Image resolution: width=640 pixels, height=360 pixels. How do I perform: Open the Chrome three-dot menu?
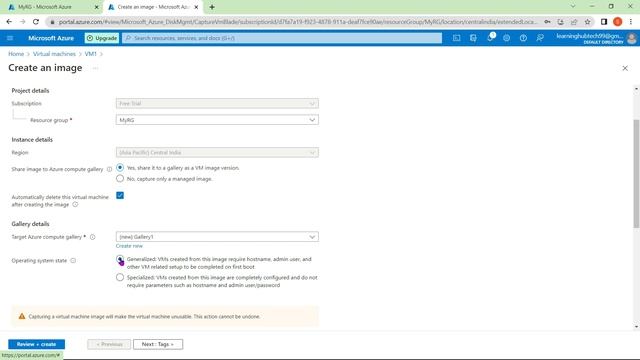point(631,22)
